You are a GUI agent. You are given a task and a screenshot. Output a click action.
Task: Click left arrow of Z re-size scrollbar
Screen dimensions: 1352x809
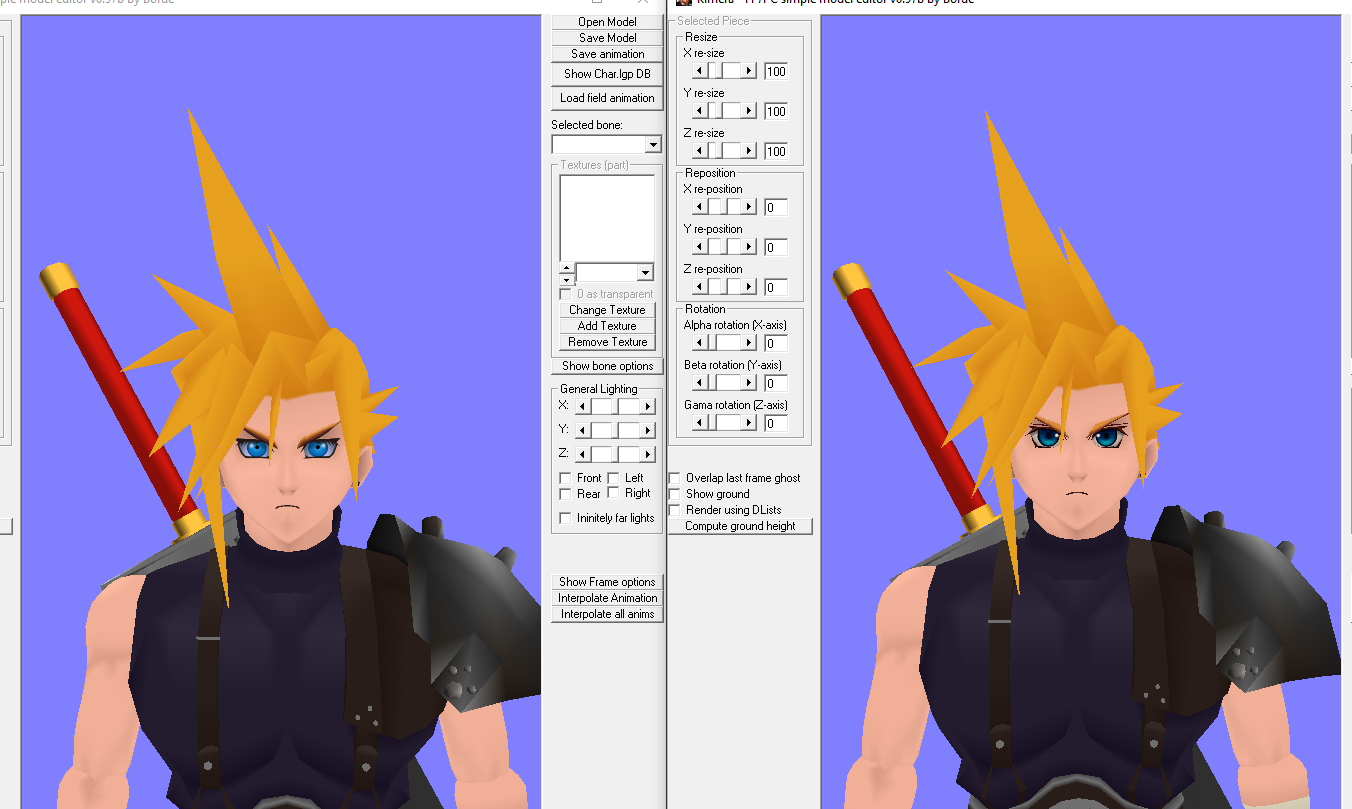click(x=700, y=150)
